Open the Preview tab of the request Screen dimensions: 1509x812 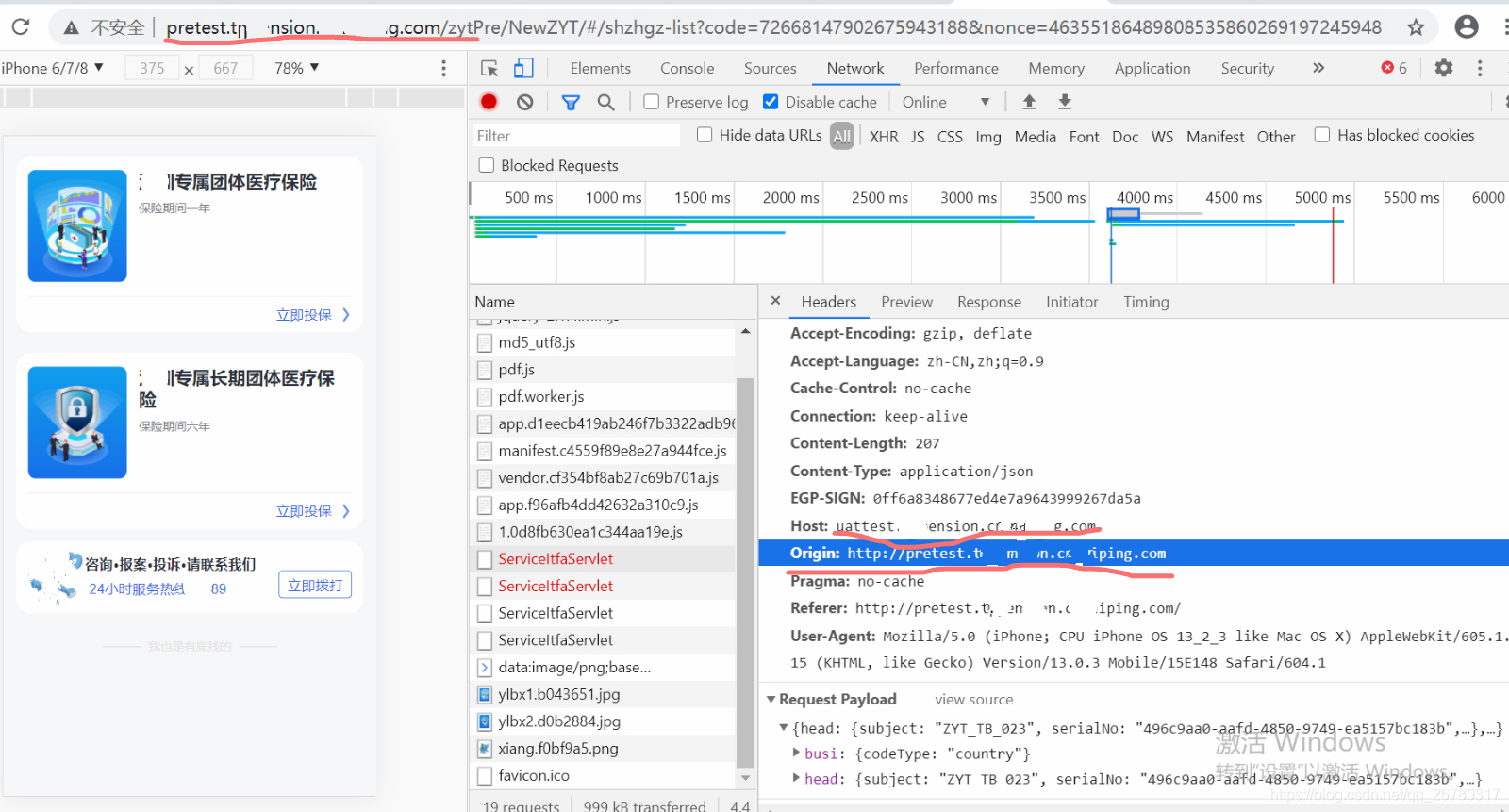coord(906,302)
